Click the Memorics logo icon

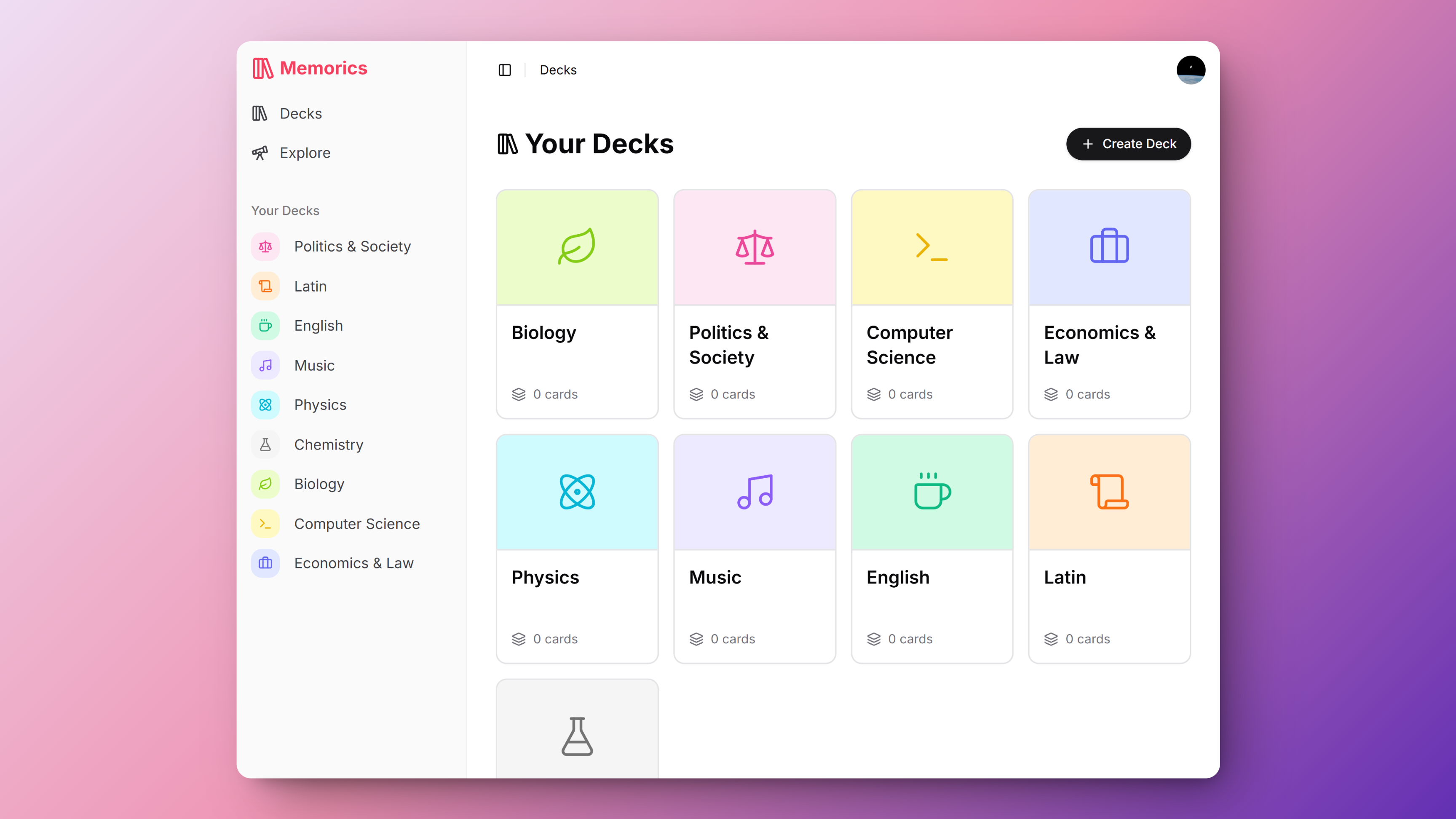click(263, 68)
